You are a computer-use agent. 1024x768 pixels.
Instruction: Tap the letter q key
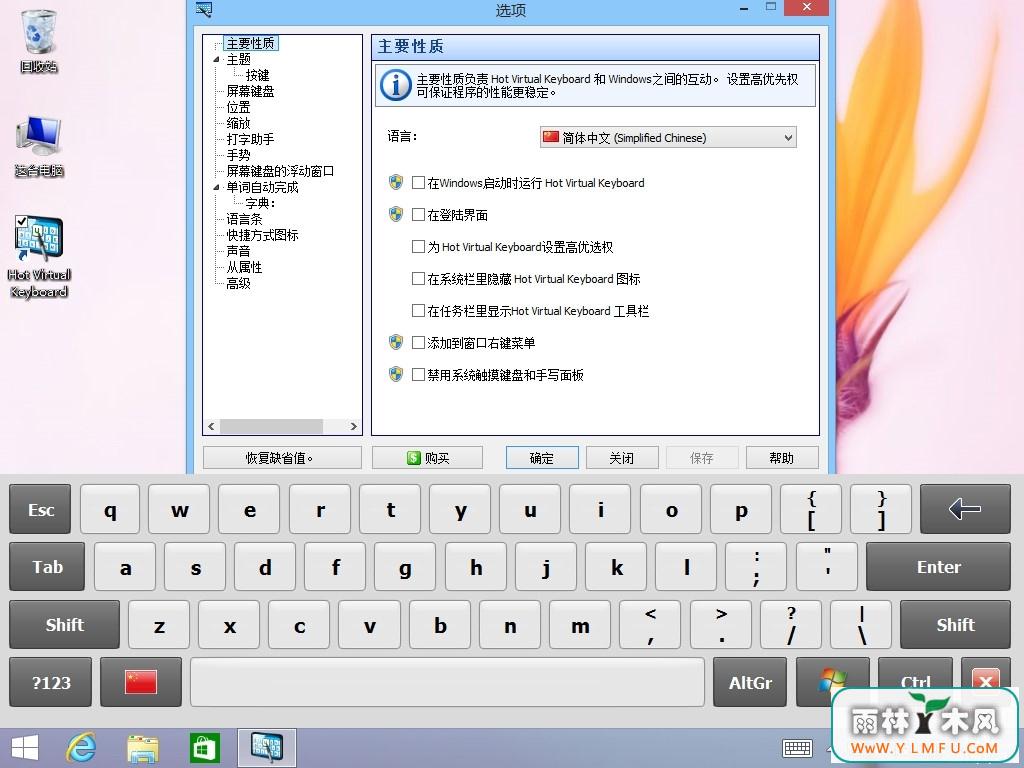pyautogui.click(x=110, y=509)
